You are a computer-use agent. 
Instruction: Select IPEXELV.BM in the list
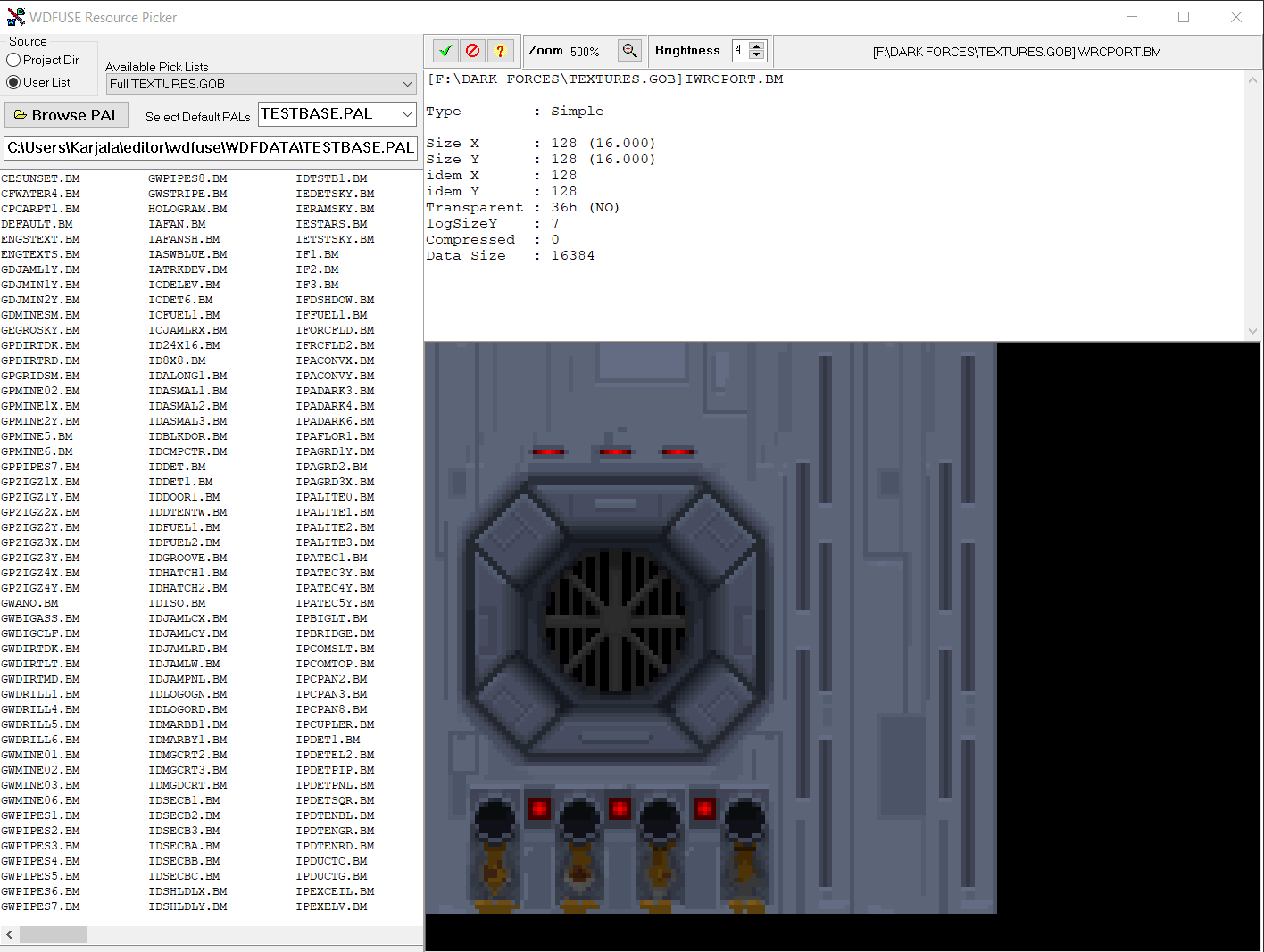(331, 906)
